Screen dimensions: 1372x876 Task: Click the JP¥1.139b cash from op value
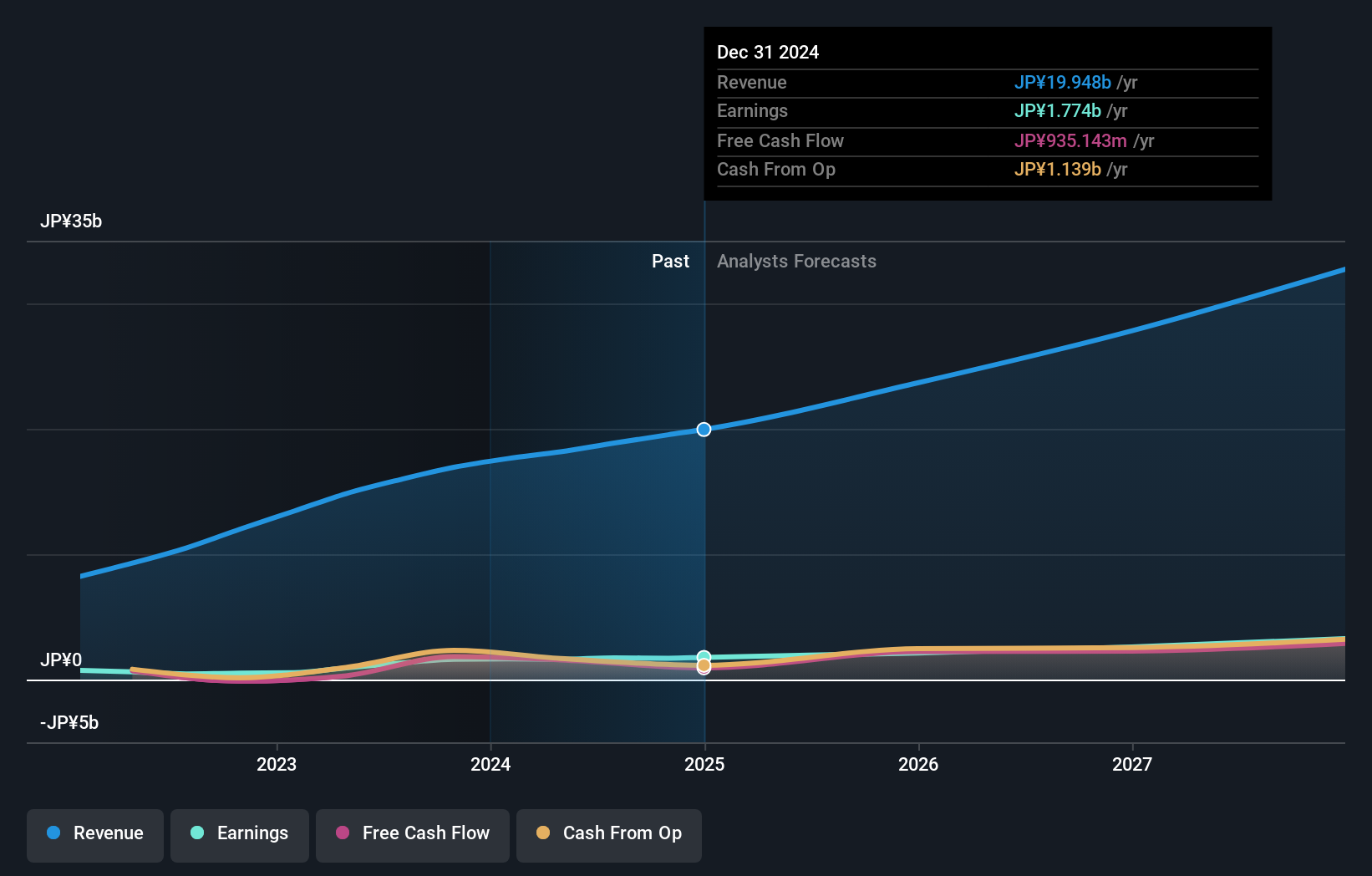tap(1058, 170)
